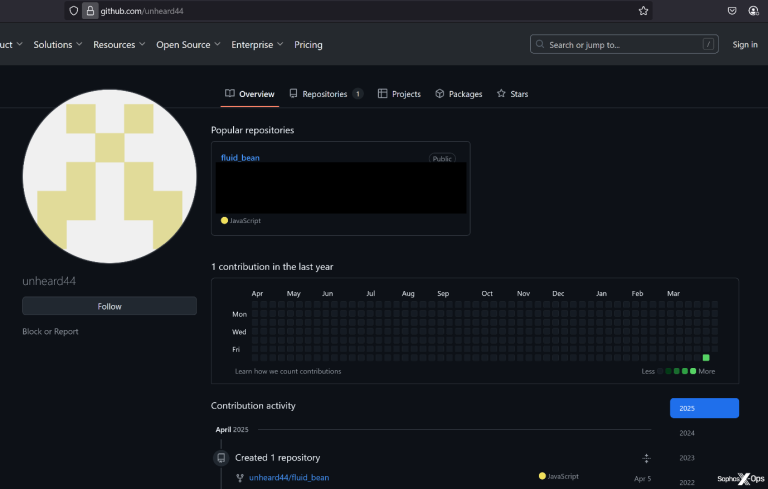Viewport: 768px width, 489px height.
Task: Switch to the Packages tab
Action: pyautogui.click(x=459, y=94)
